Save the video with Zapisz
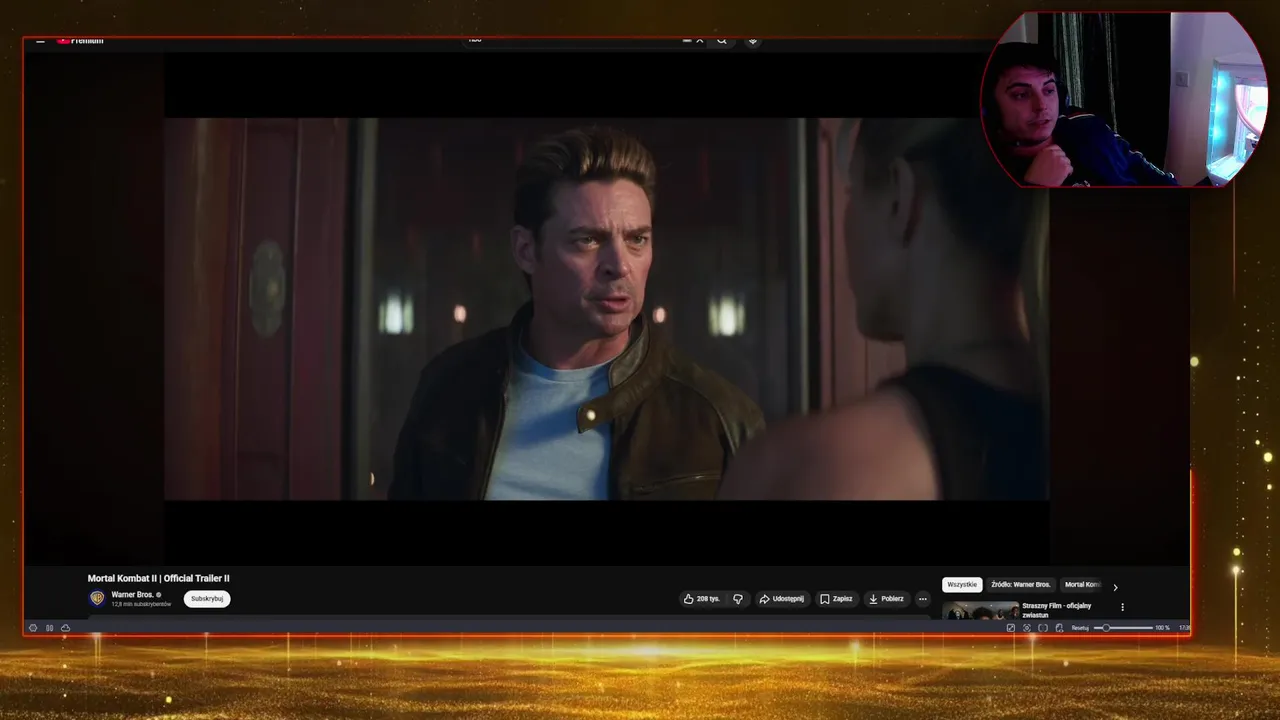 click(836, 599)
